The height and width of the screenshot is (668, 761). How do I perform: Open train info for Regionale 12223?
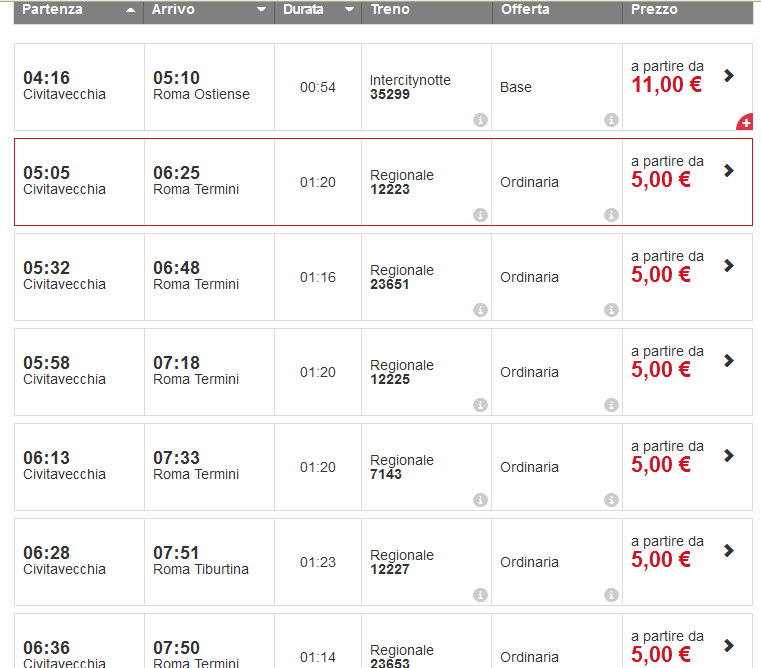[x=480, y=215]
